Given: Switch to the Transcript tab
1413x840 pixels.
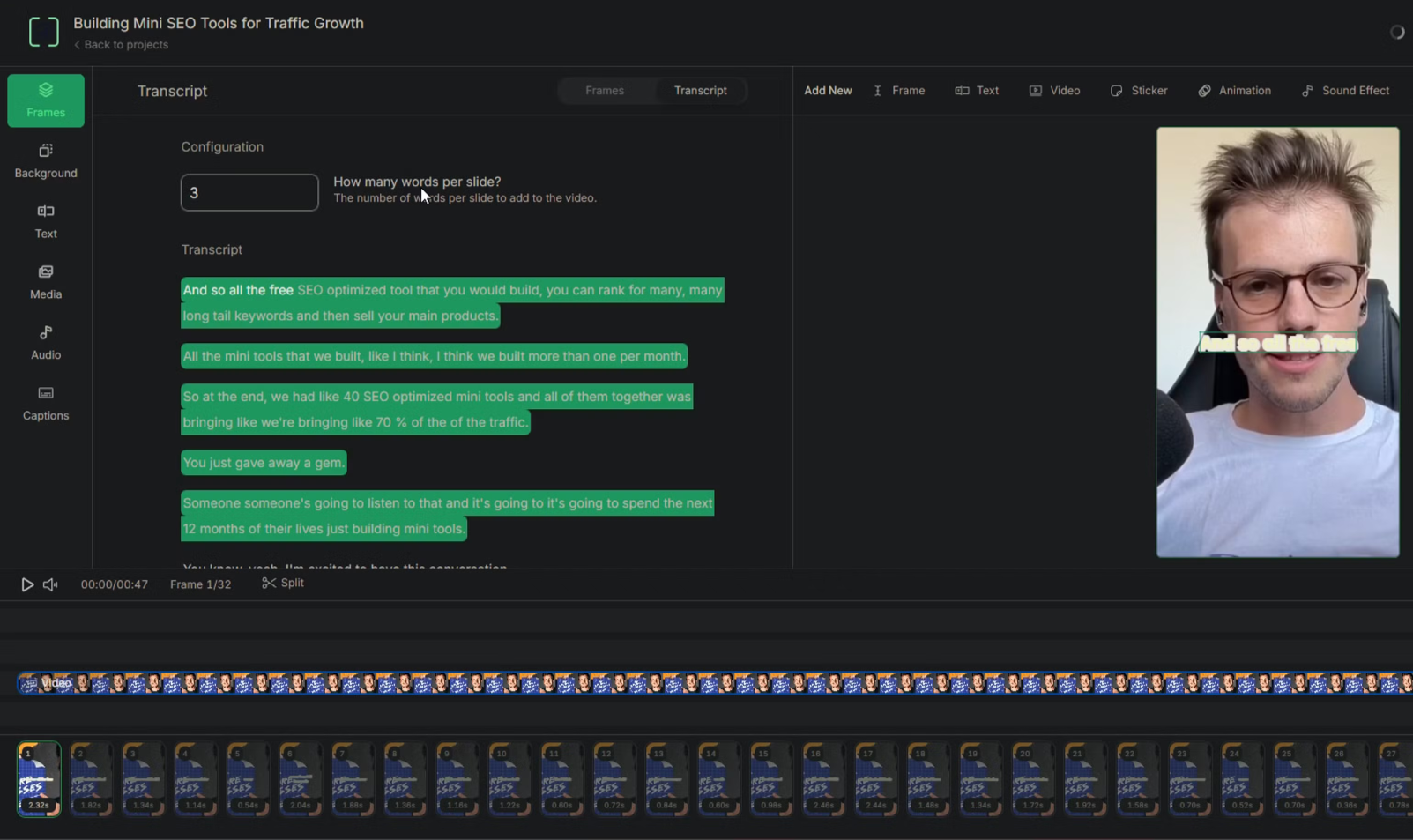Looking at the screenshot, I should (700, 91).
